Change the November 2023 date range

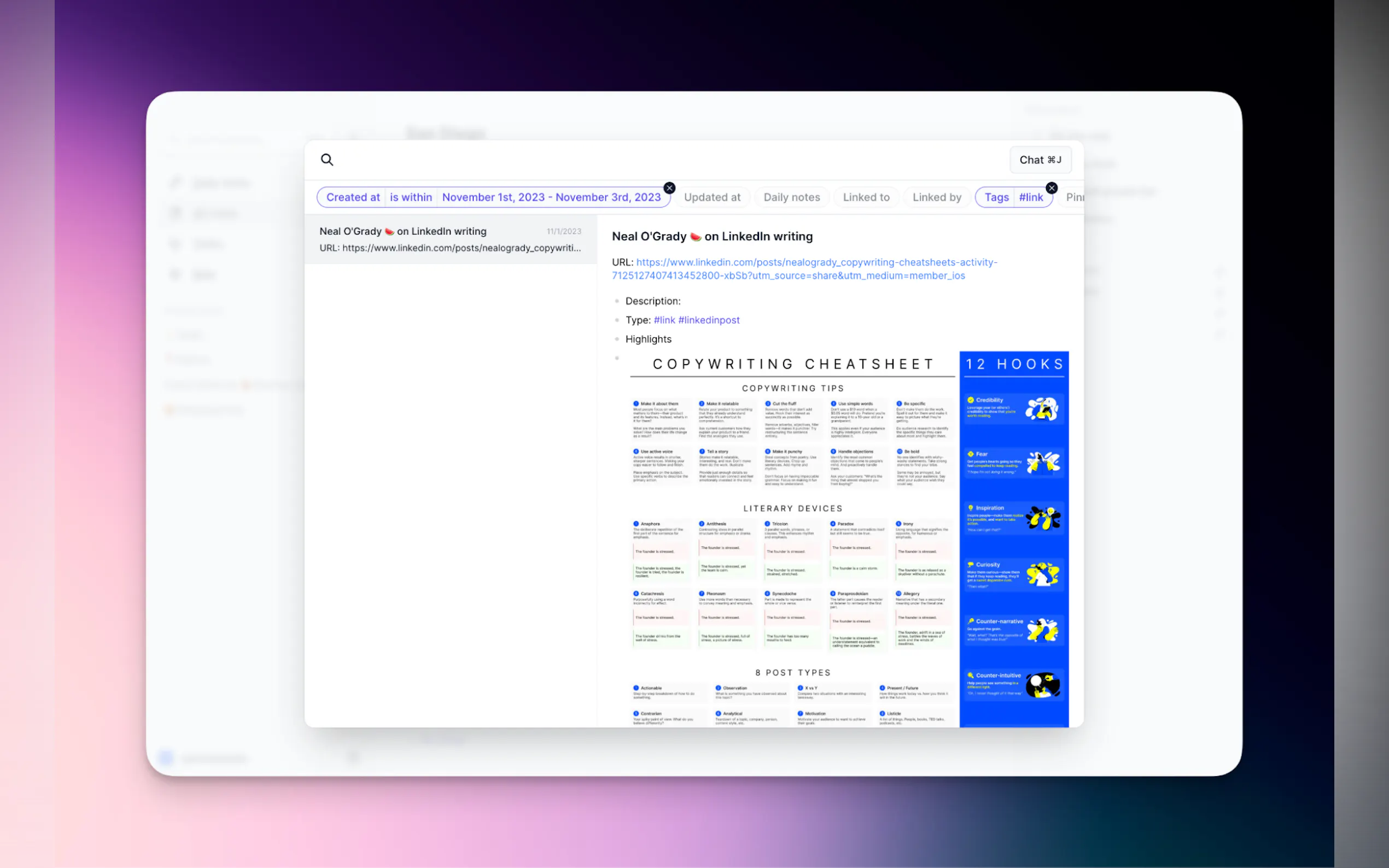point(551,197)
